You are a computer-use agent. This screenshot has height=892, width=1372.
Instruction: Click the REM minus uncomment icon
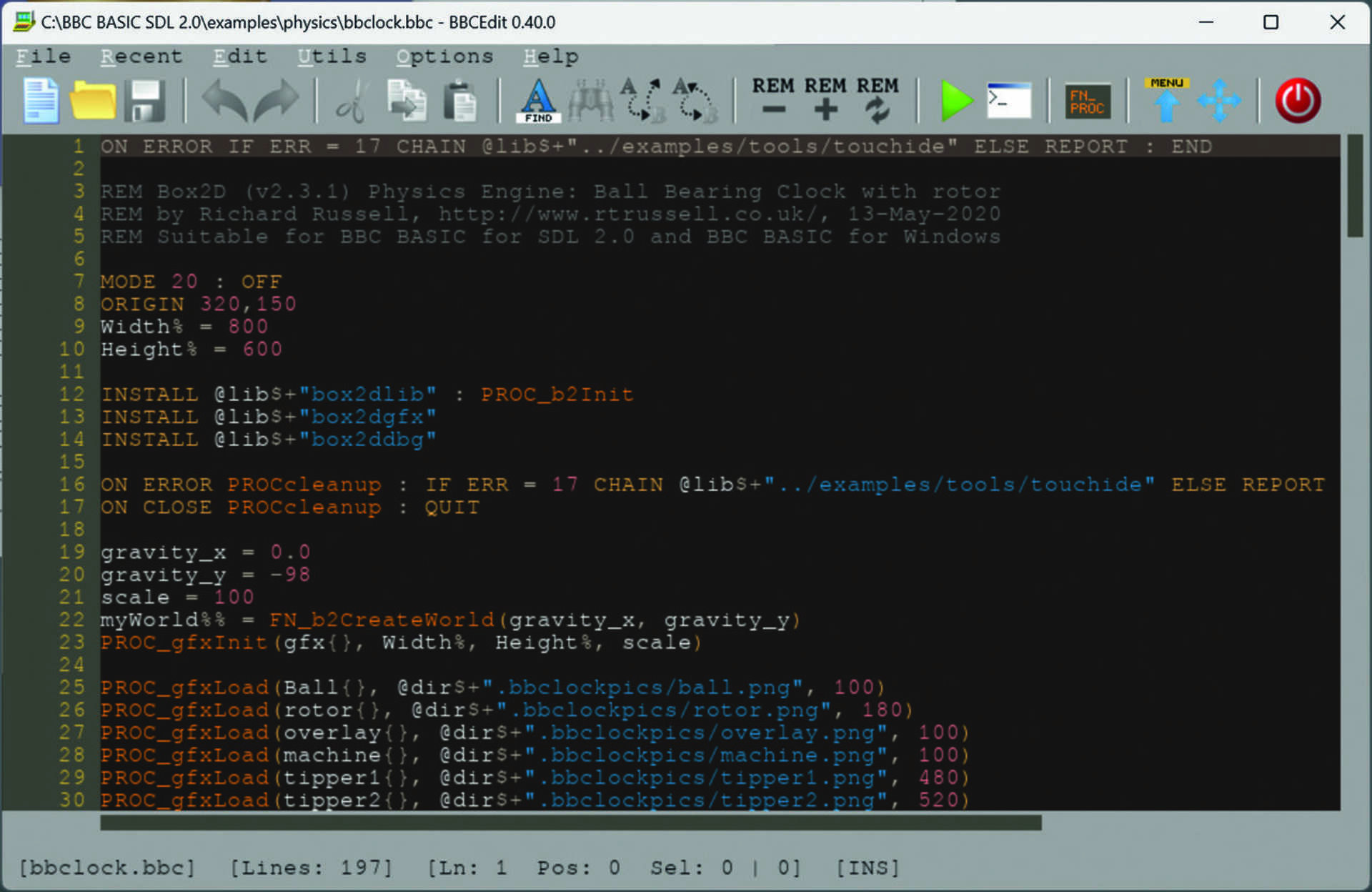(x=773, y=99)
